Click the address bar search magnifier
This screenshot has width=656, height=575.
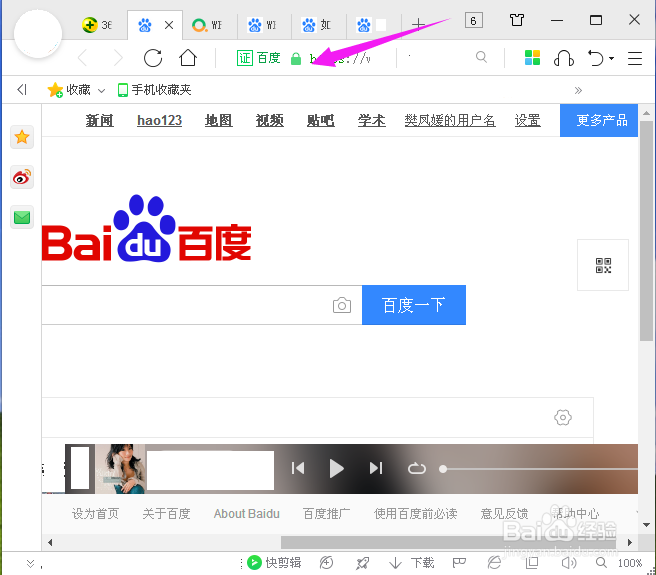point(482,56)
